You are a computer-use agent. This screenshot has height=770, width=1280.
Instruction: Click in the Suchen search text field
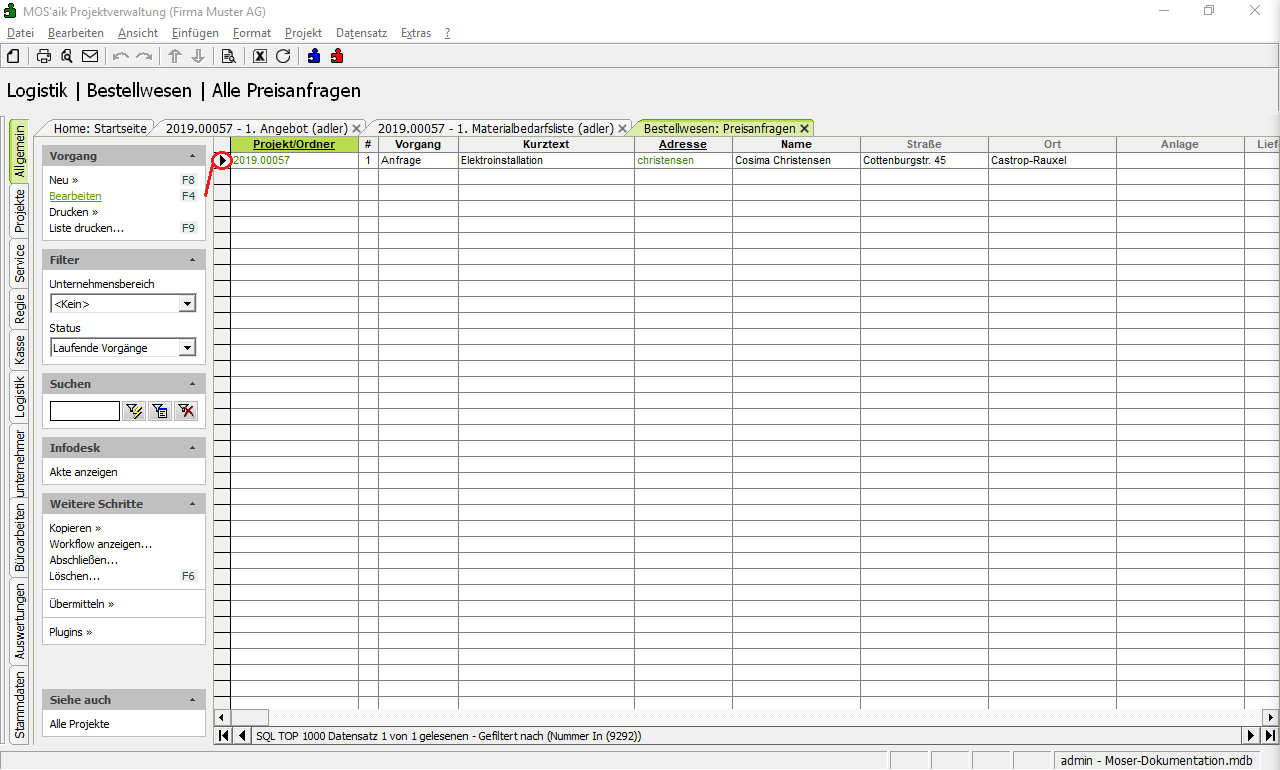click(x=85, y=411)
